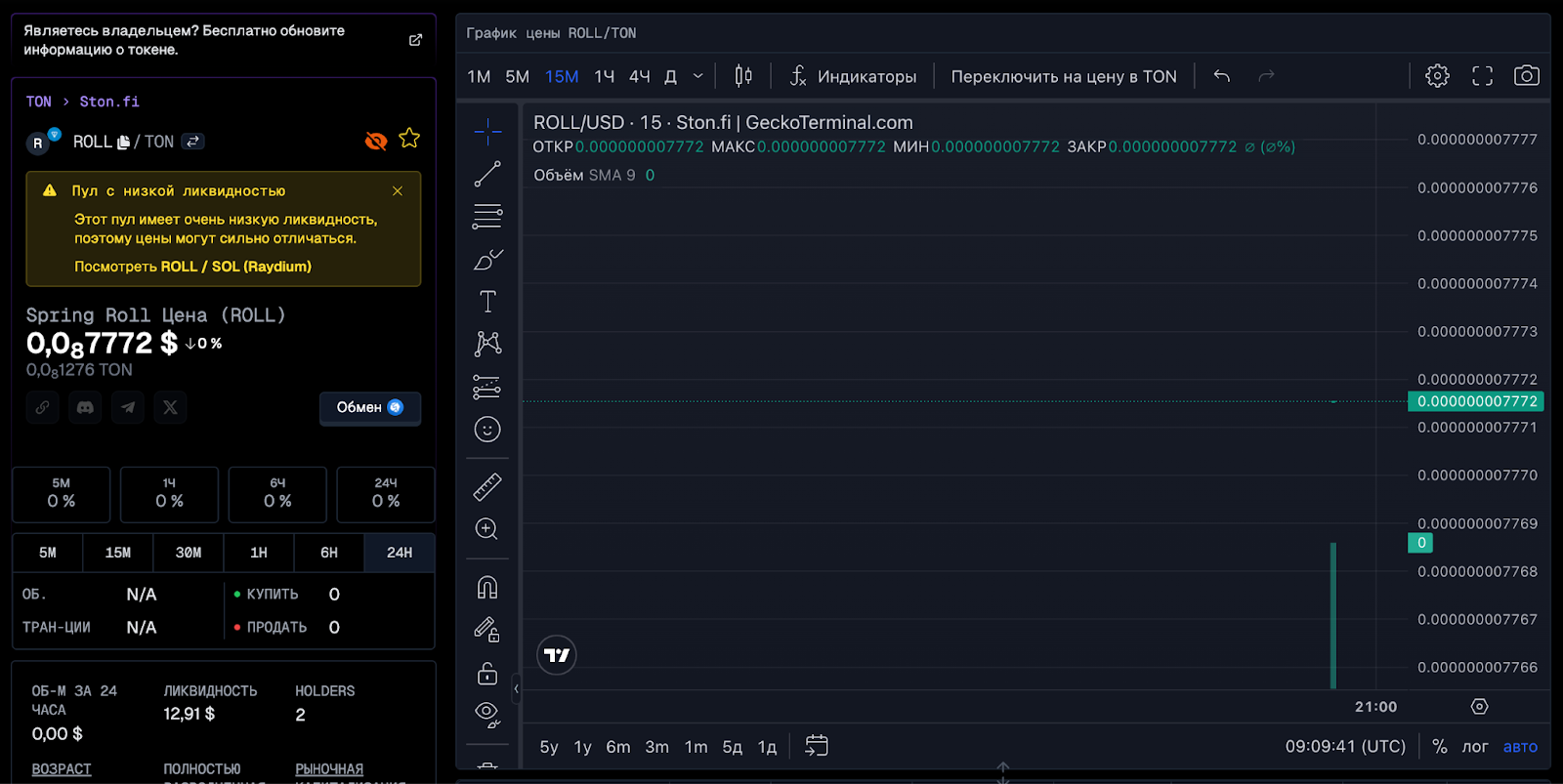This screenshot has height=784, width=1563.
Task: Select the 15М chart interval in the chart toolbar
Action: (562, 76)
